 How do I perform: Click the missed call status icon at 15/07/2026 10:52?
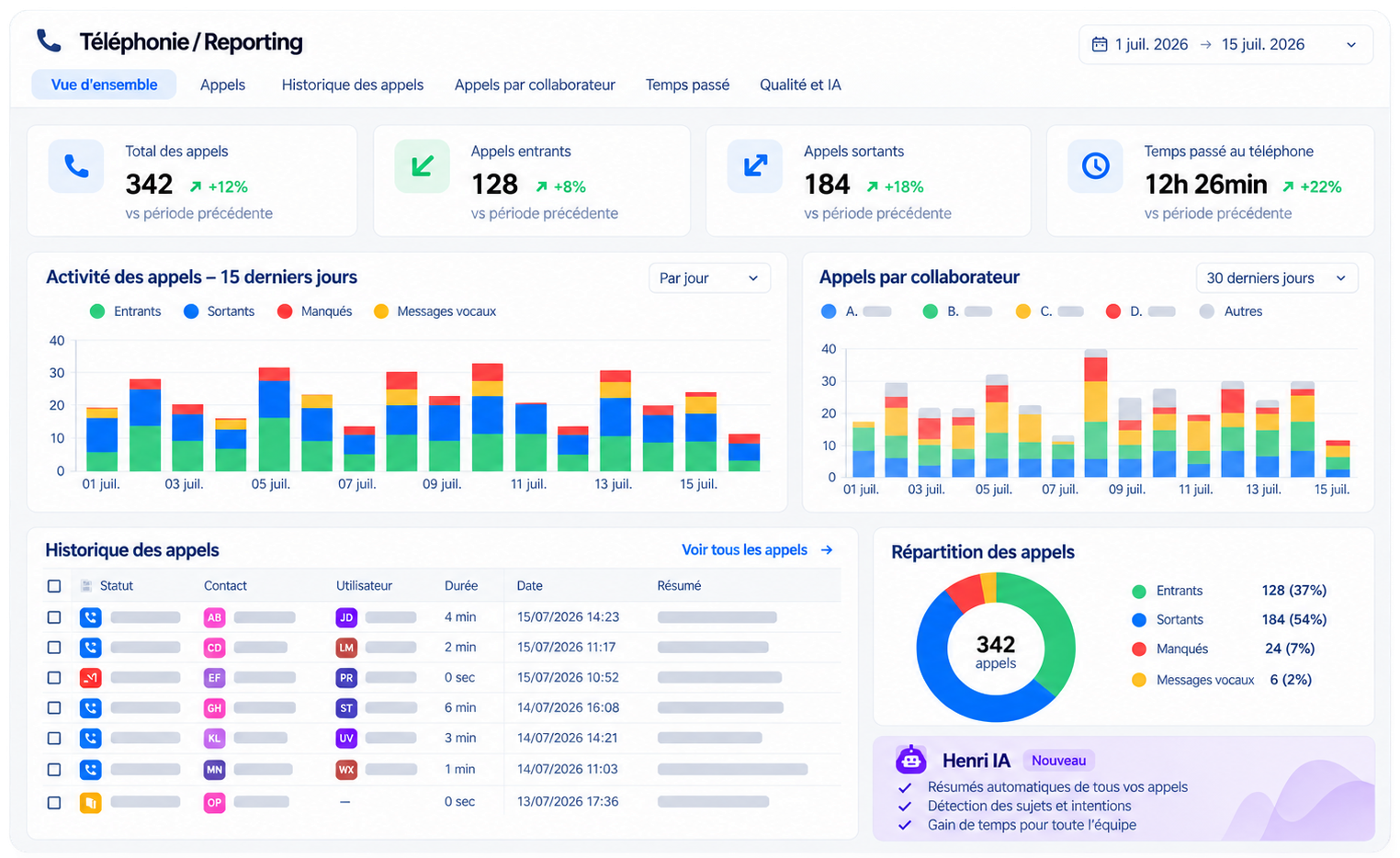click(x=90, y=678)
